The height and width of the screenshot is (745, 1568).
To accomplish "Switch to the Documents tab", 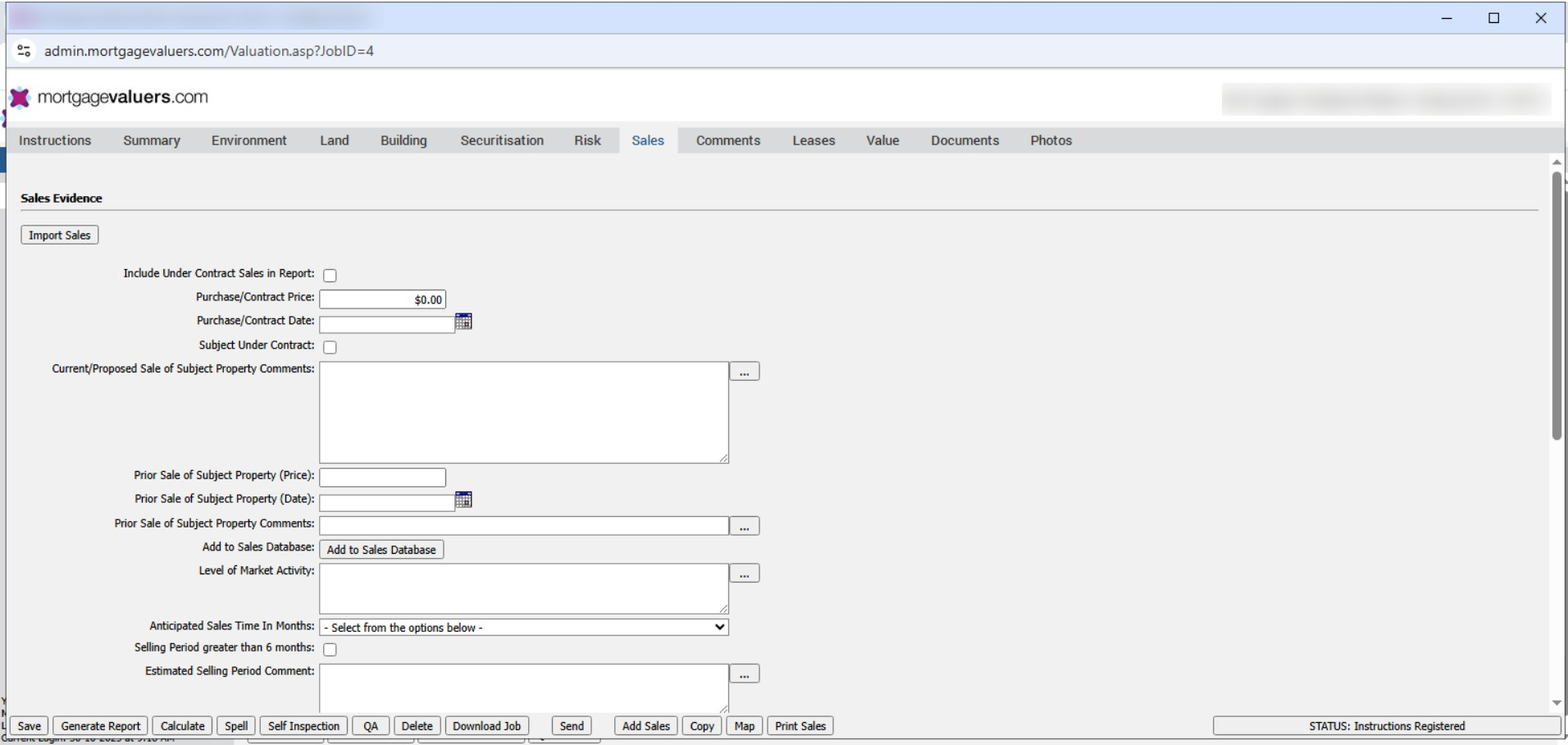I will pyautogui.click(x=965, y=140).
